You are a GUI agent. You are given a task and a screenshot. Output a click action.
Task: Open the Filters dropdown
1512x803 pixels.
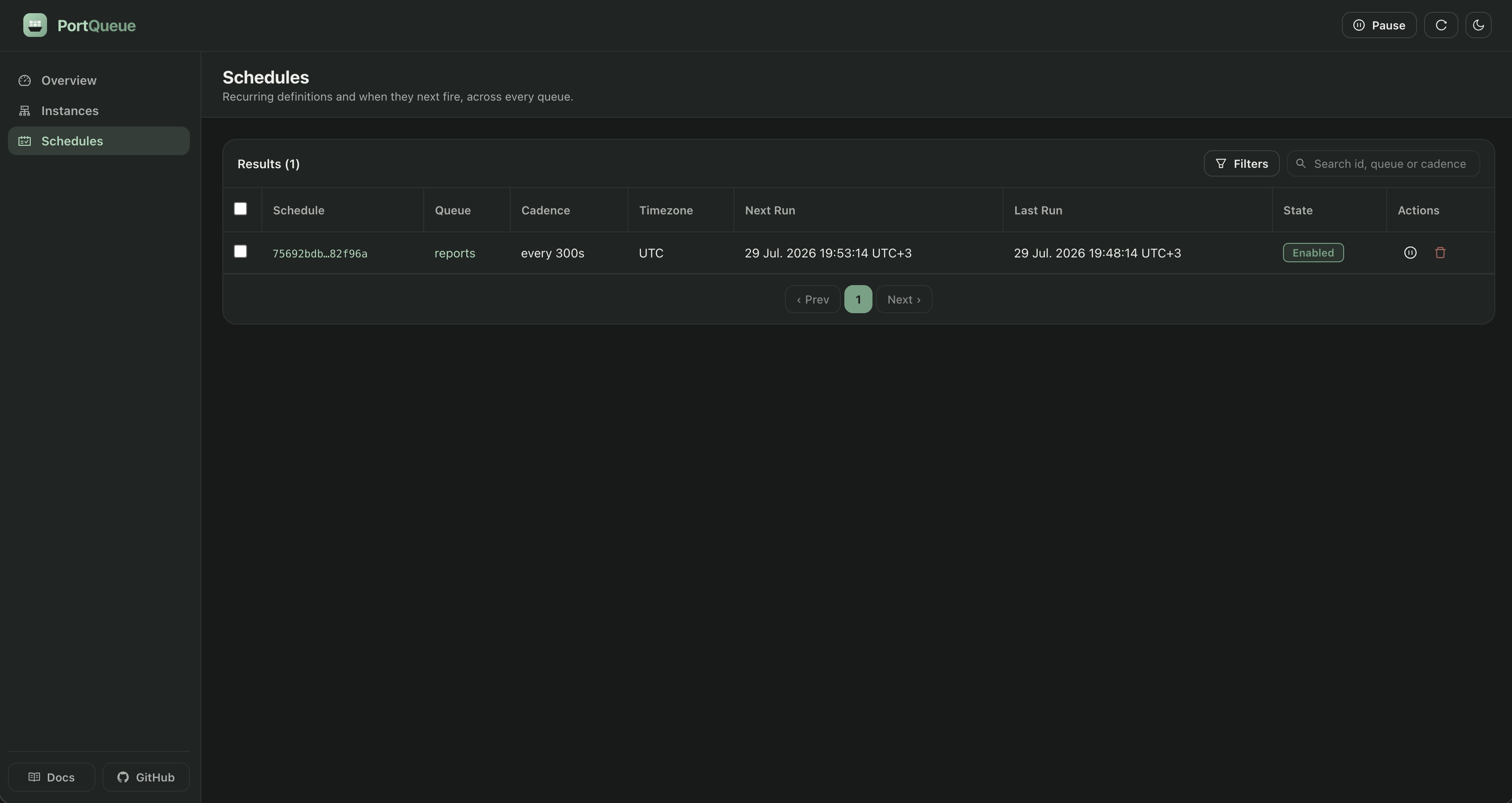click(1241, 164)
